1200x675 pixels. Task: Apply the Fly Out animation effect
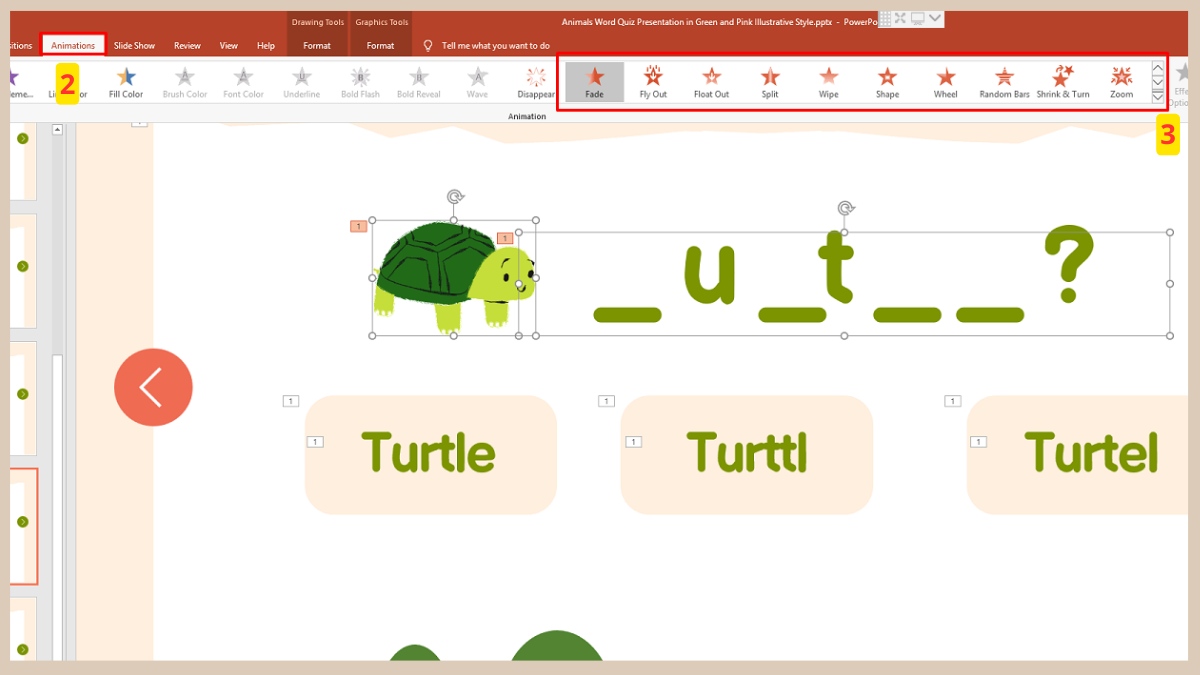click(653, 81)
